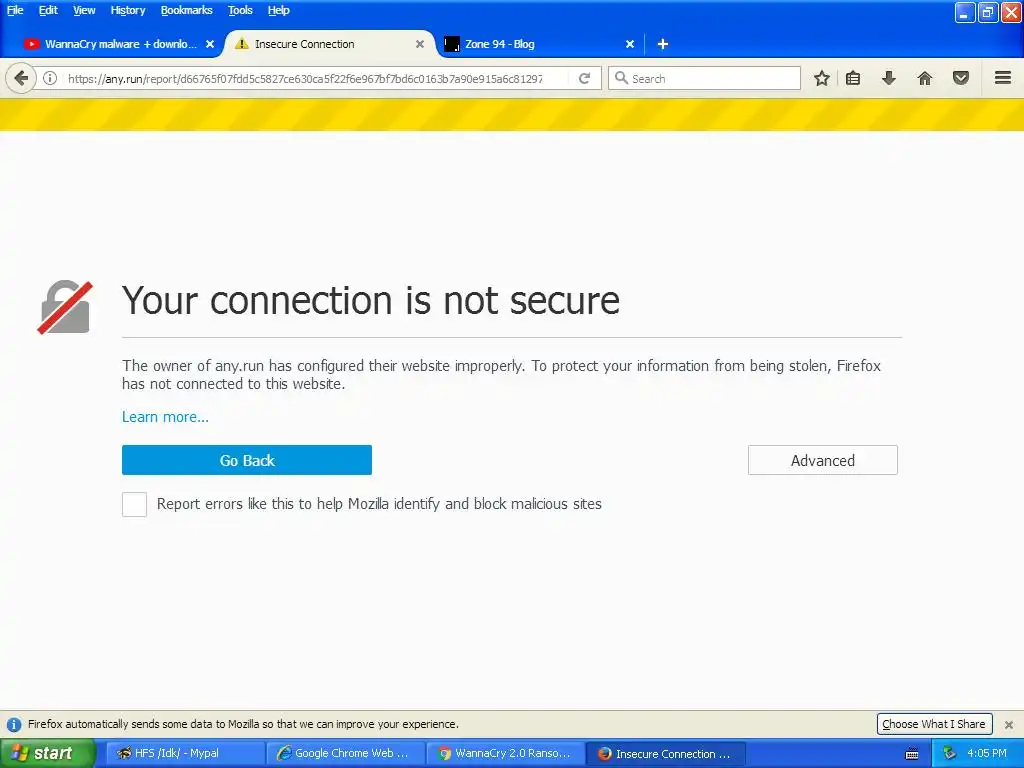This screenshot has width=1024, height=768.
Task: Switch to WannaCry 2.0 Ranso taskbar item
Action: click(506, 754)
